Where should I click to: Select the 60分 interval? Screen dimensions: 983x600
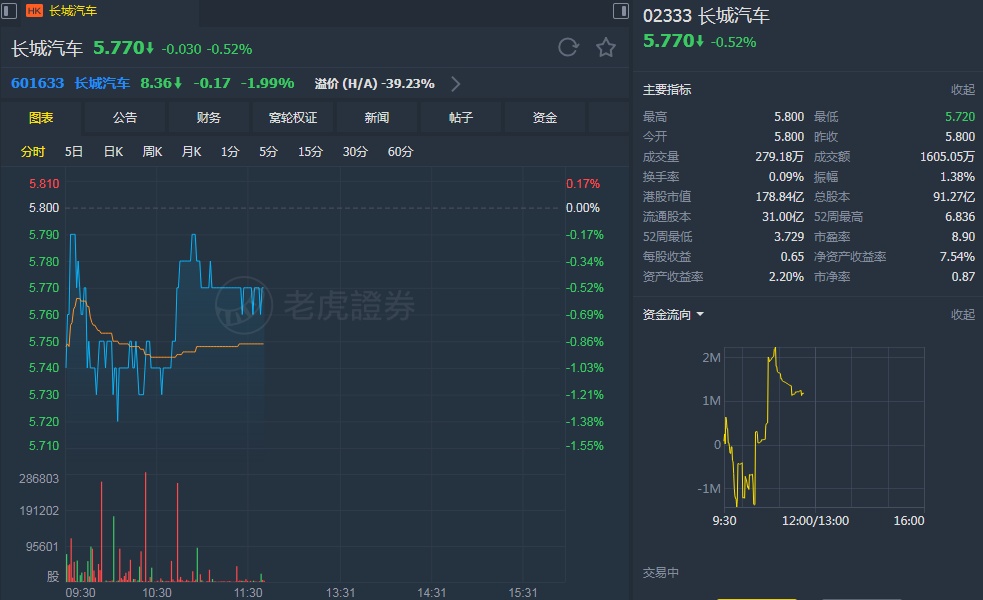(x=400, y=152)
